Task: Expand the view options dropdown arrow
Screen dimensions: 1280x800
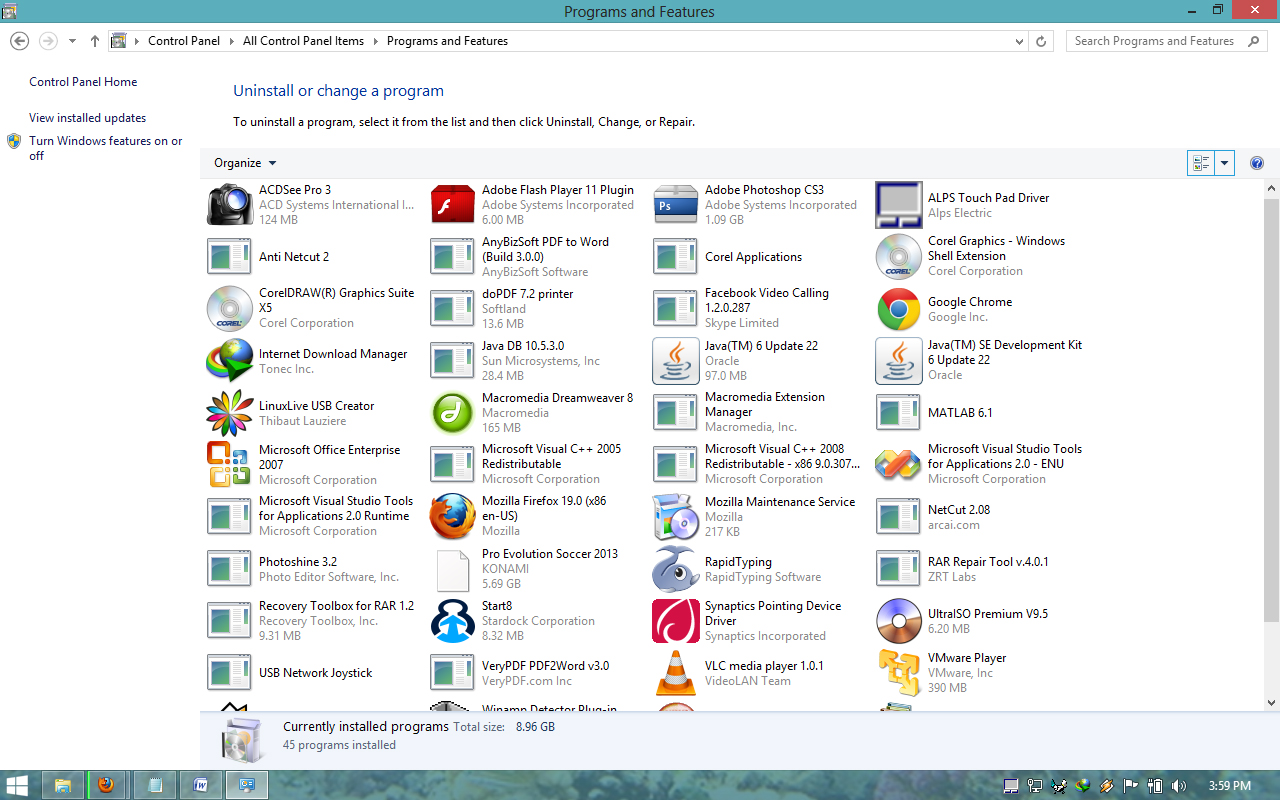Action: coord(1225,163)
